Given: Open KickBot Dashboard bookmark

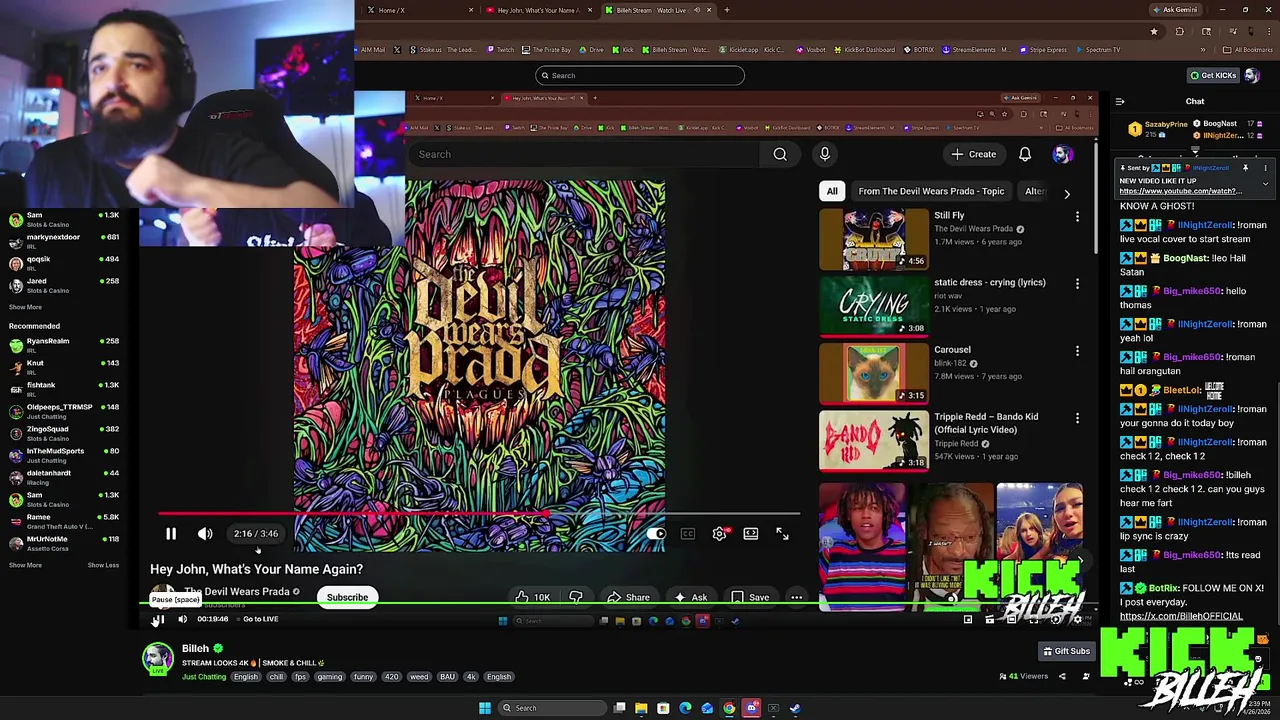Looking at the screenshot, I should [x=864, y=49].
